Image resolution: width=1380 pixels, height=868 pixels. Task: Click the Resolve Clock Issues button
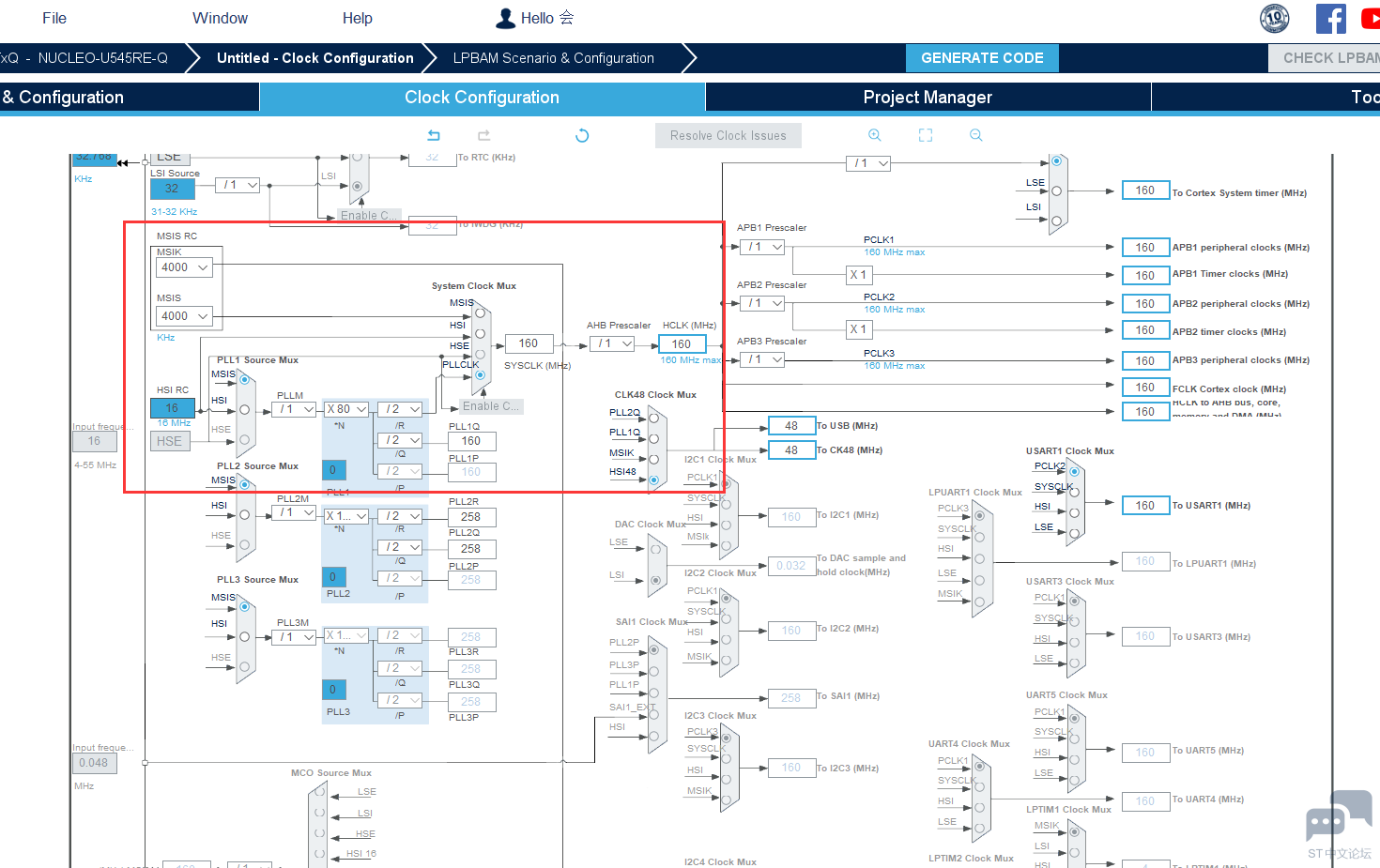[728, 136]
